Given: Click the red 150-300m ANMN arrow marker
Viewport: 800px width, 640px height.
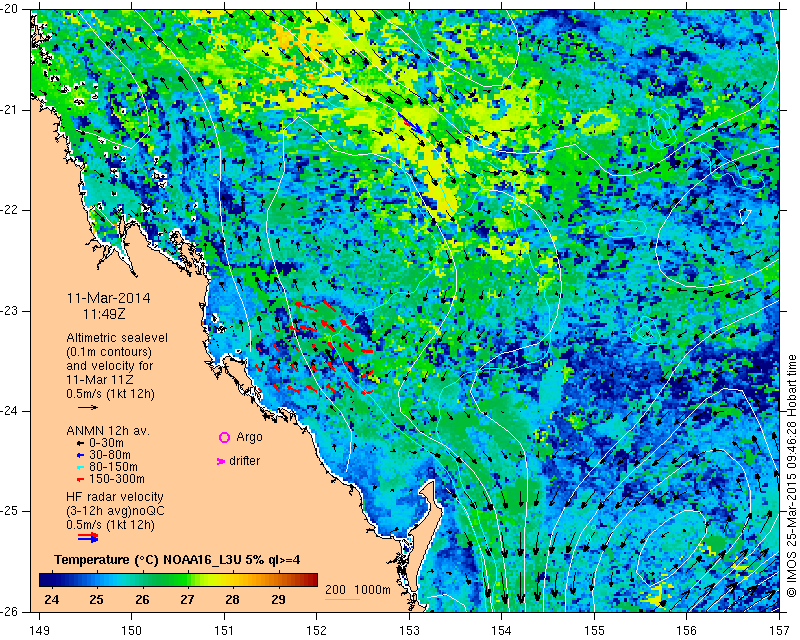Looking at the screenshot, I should pyautogui.click(x=81, y=479).
